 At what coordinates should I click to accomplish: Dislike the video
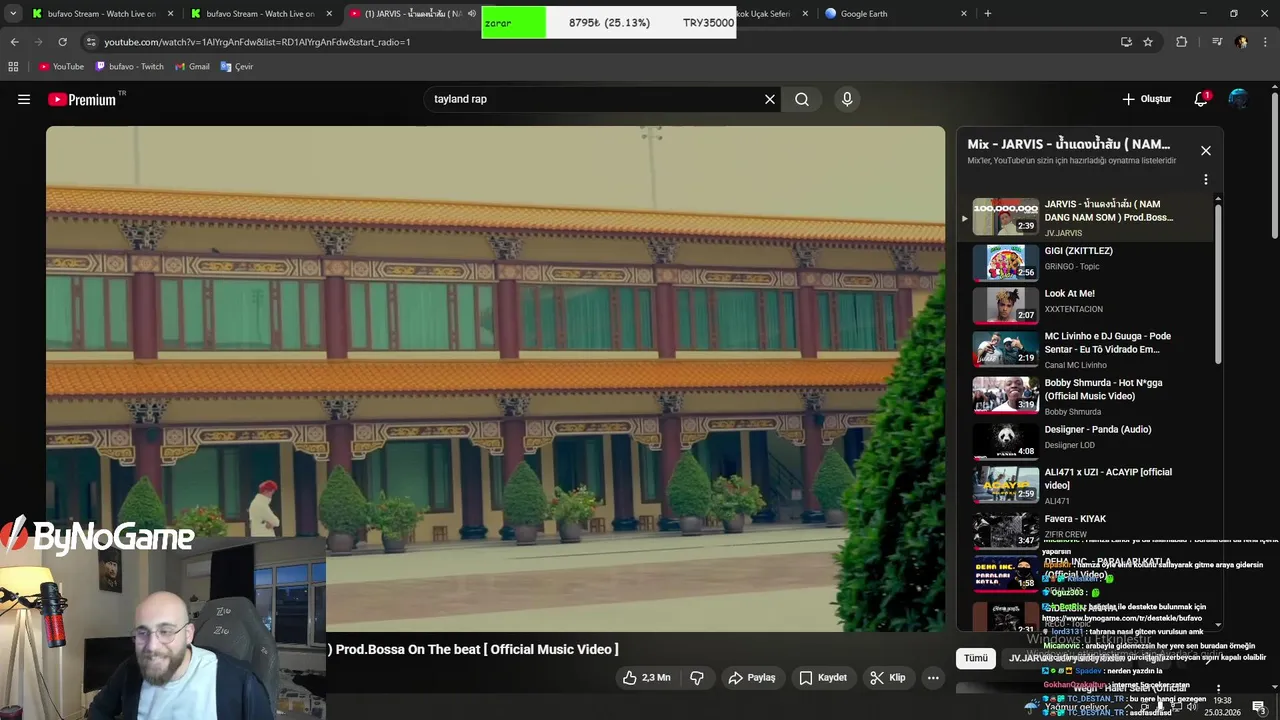[x=697, y=678]
